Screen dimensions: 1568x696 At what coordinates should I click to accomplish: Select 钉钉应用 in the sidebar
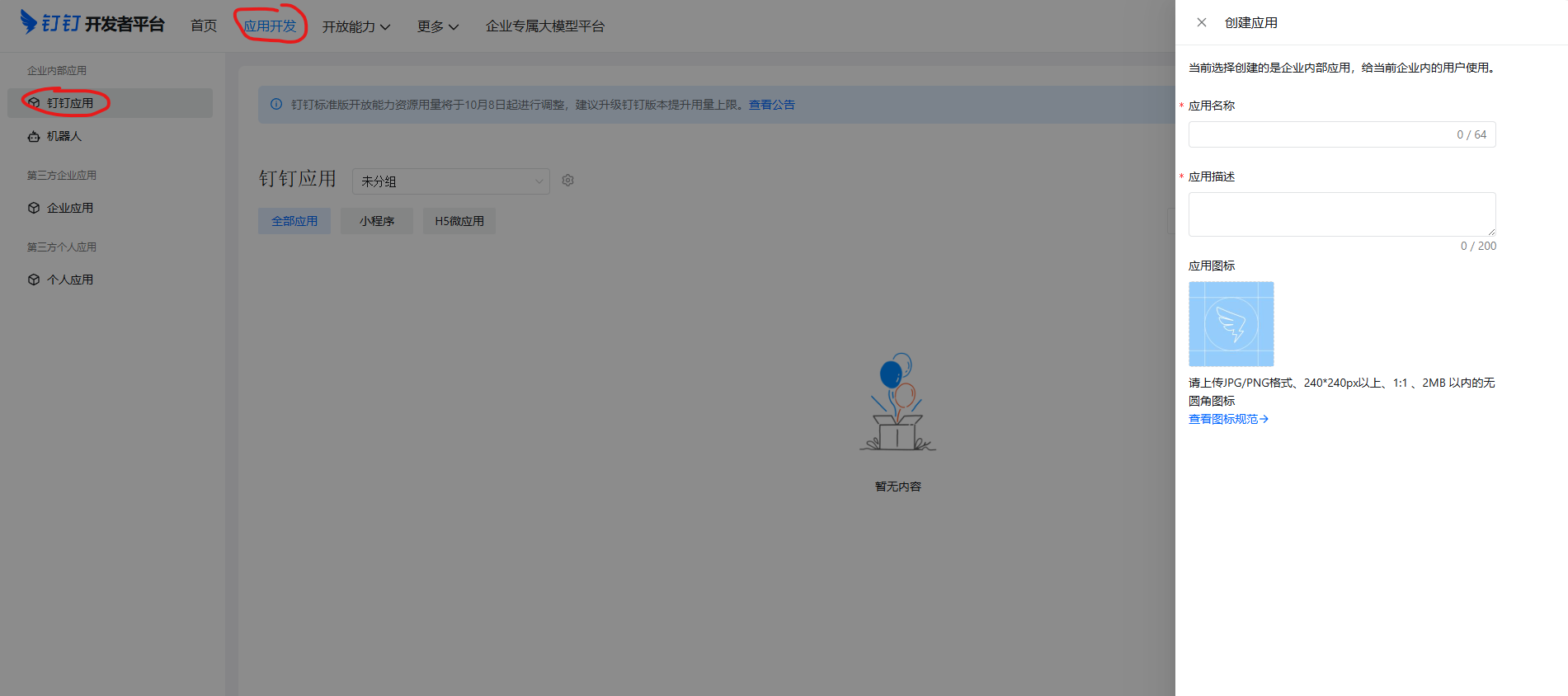point(111,103)
